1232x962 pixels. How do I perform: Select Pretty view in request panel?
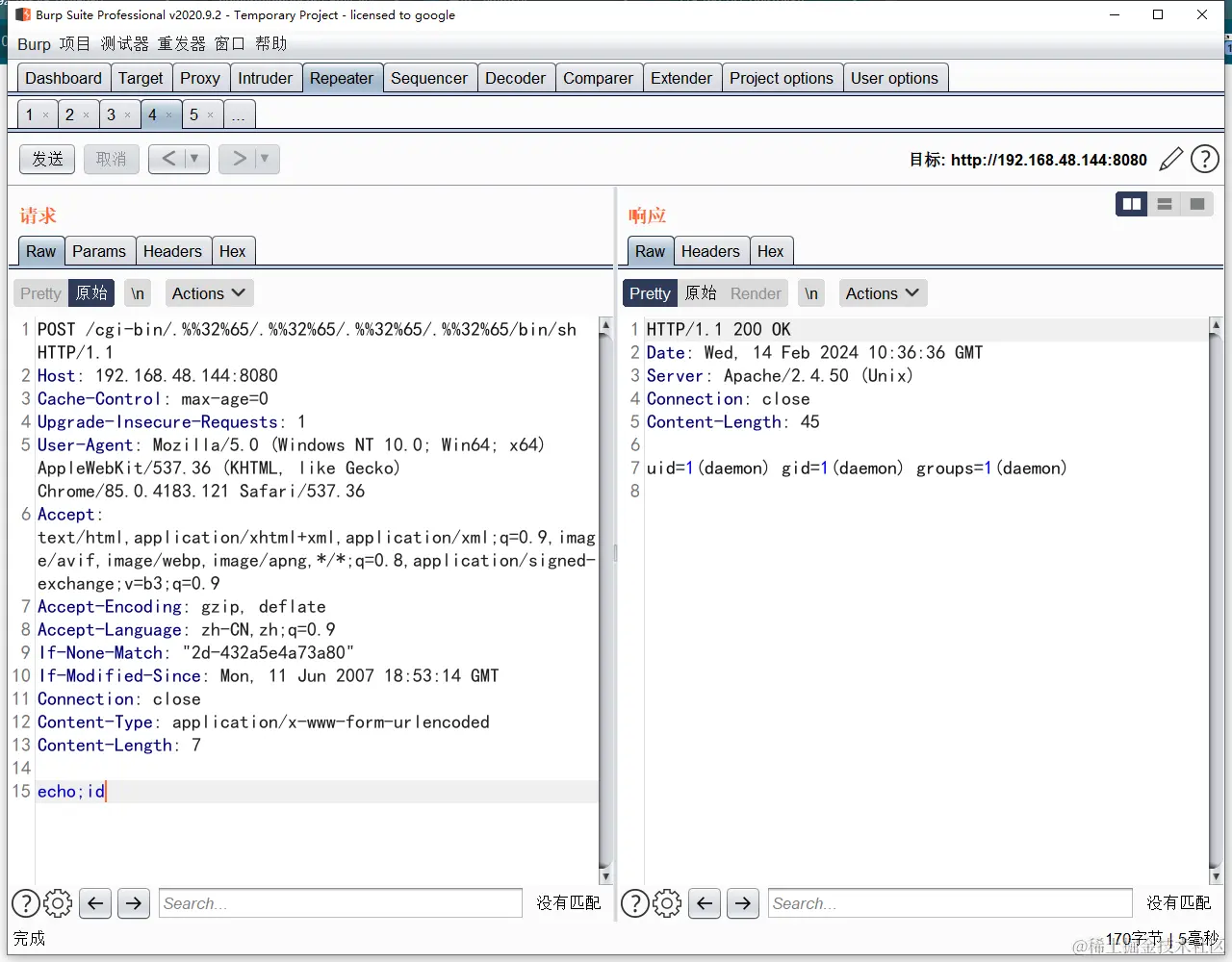pos(40,293)
